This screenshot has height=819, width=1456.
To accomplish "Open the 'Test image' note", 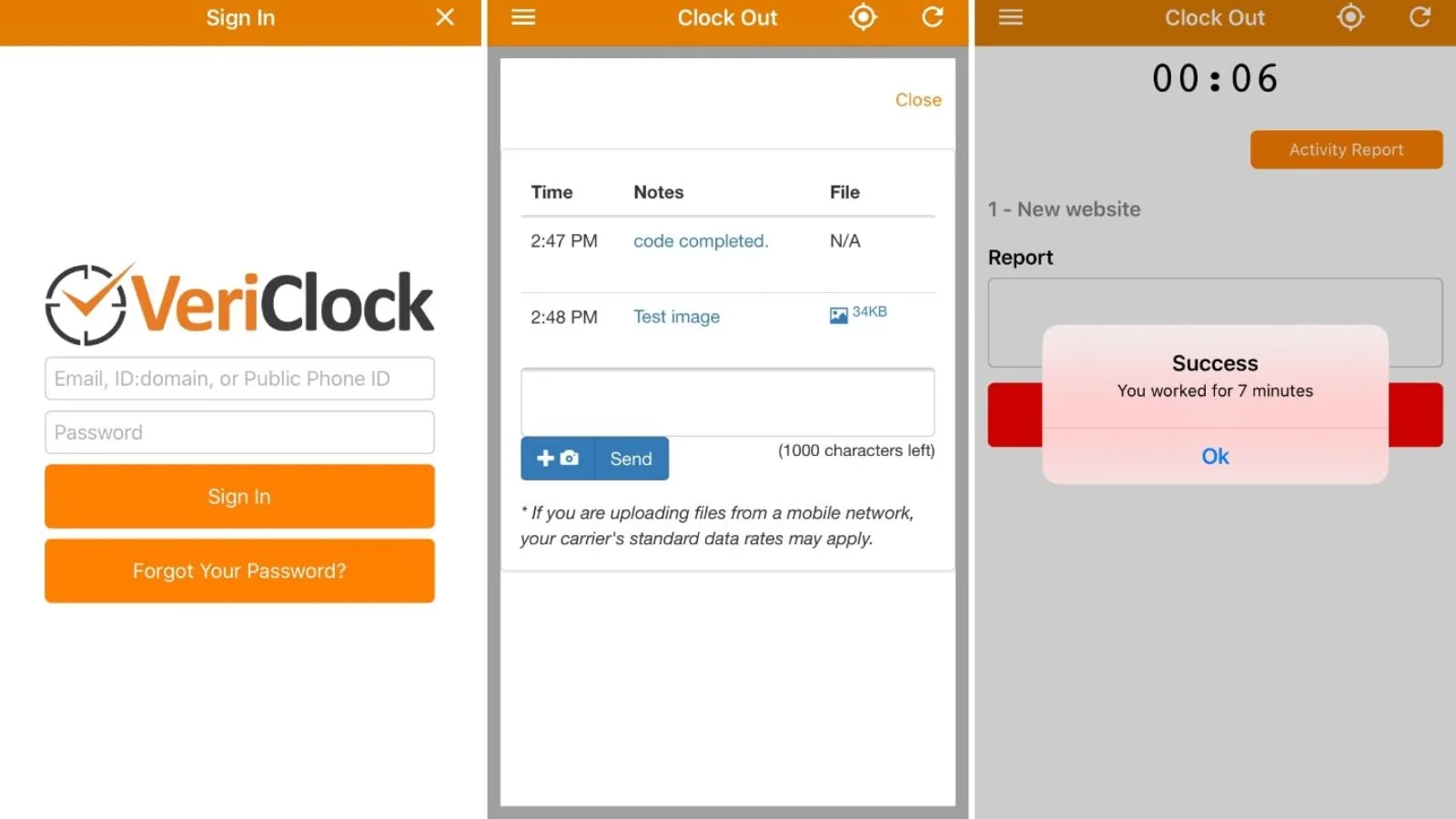I will [676, 317].
